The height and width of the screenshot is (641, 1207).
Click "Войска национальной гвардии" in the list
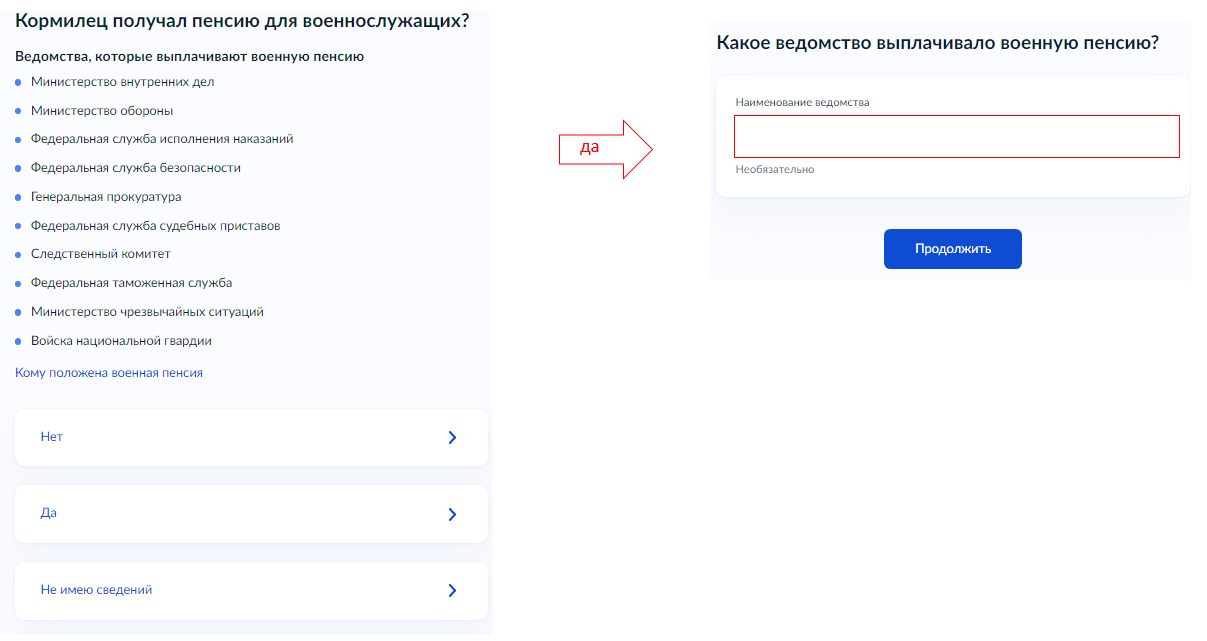tap(121, 341)
